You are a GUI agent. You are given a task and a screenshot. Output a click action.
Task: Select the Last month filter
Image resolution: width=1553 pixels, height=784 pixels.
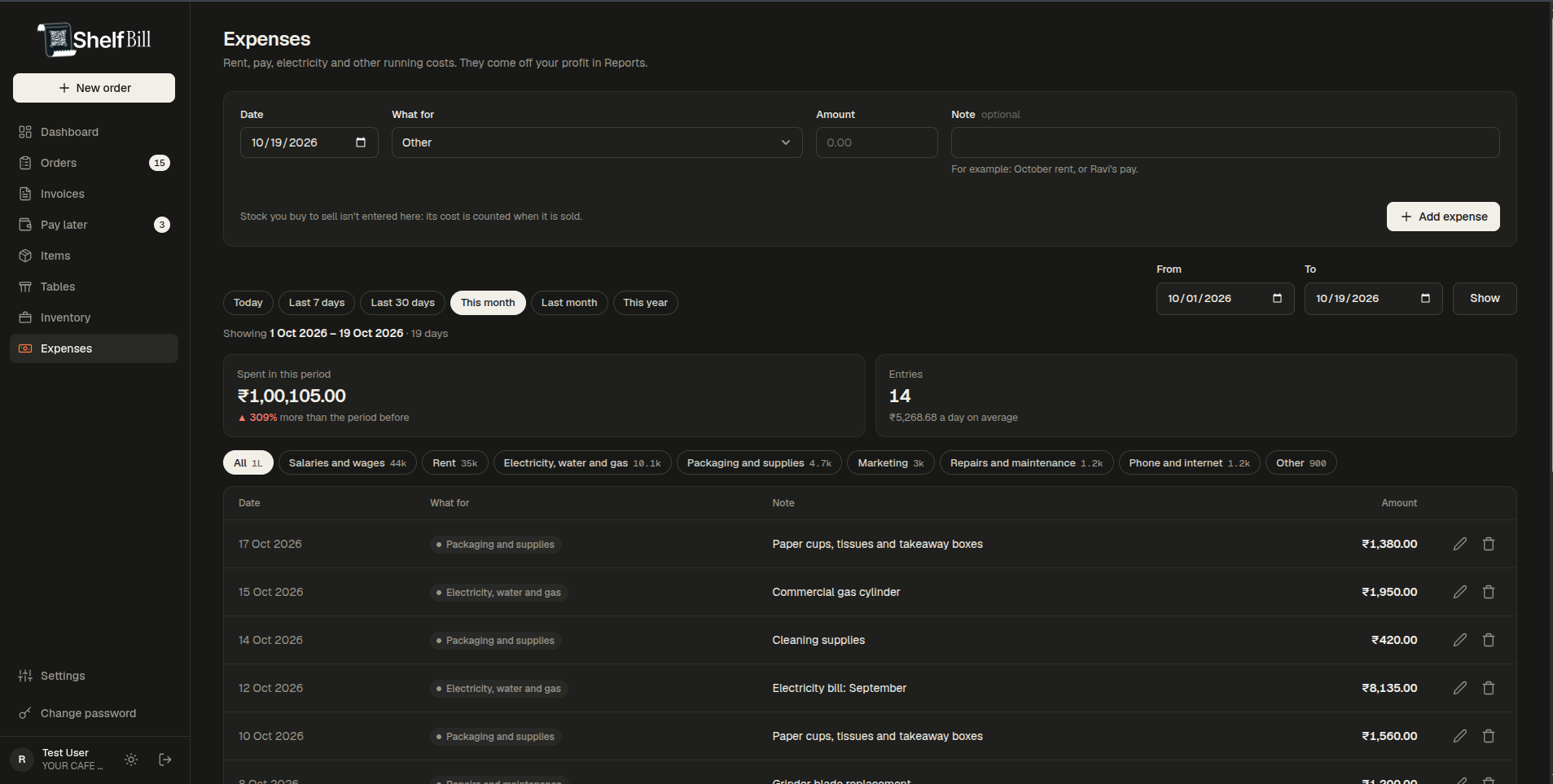click(x=569, y=303)
